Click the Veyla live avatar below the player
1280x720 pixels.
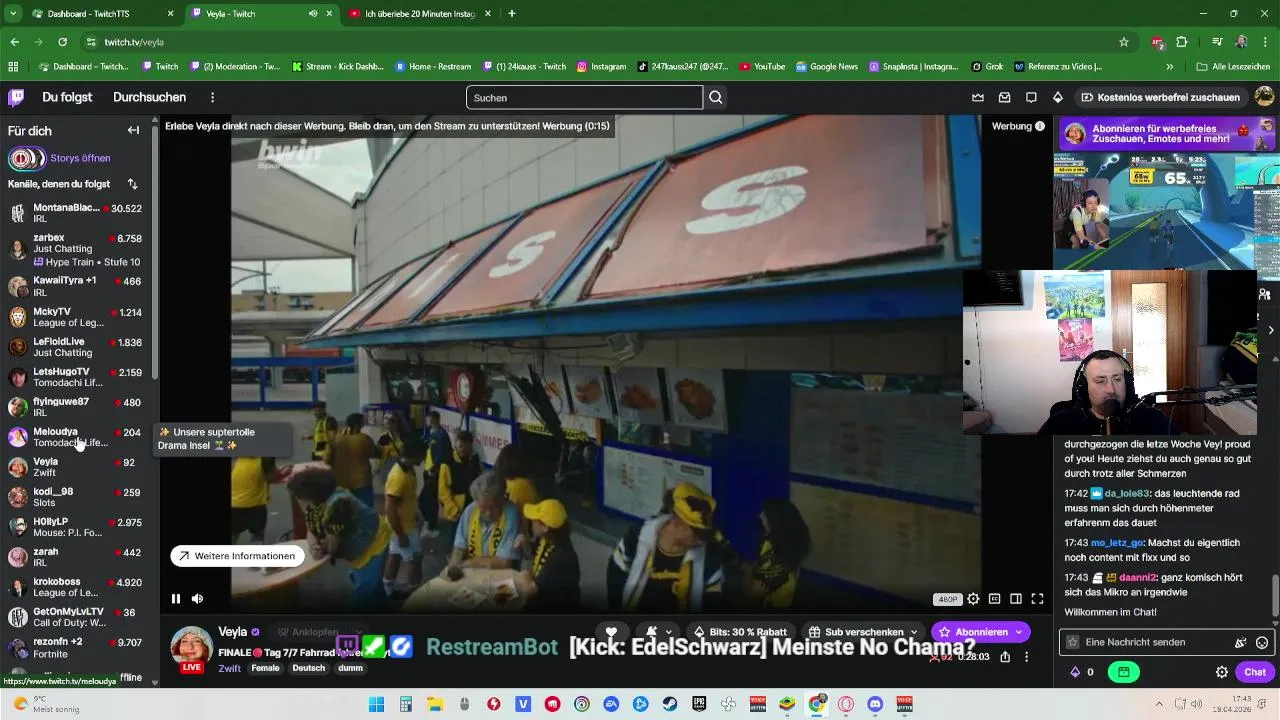click(x=190, y=648)
